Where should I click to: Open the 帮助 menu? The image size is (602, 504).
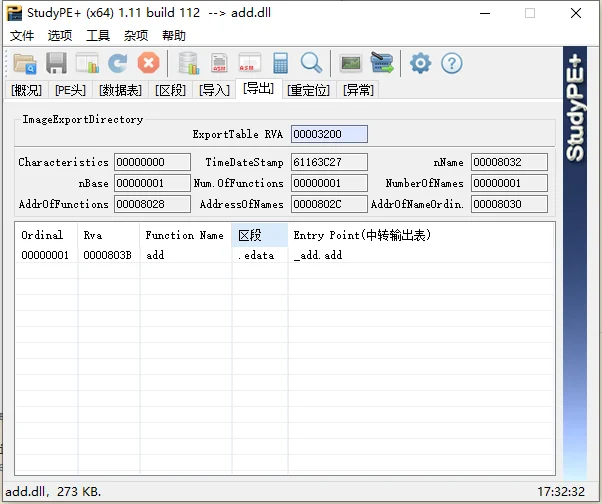coord(174,36)
